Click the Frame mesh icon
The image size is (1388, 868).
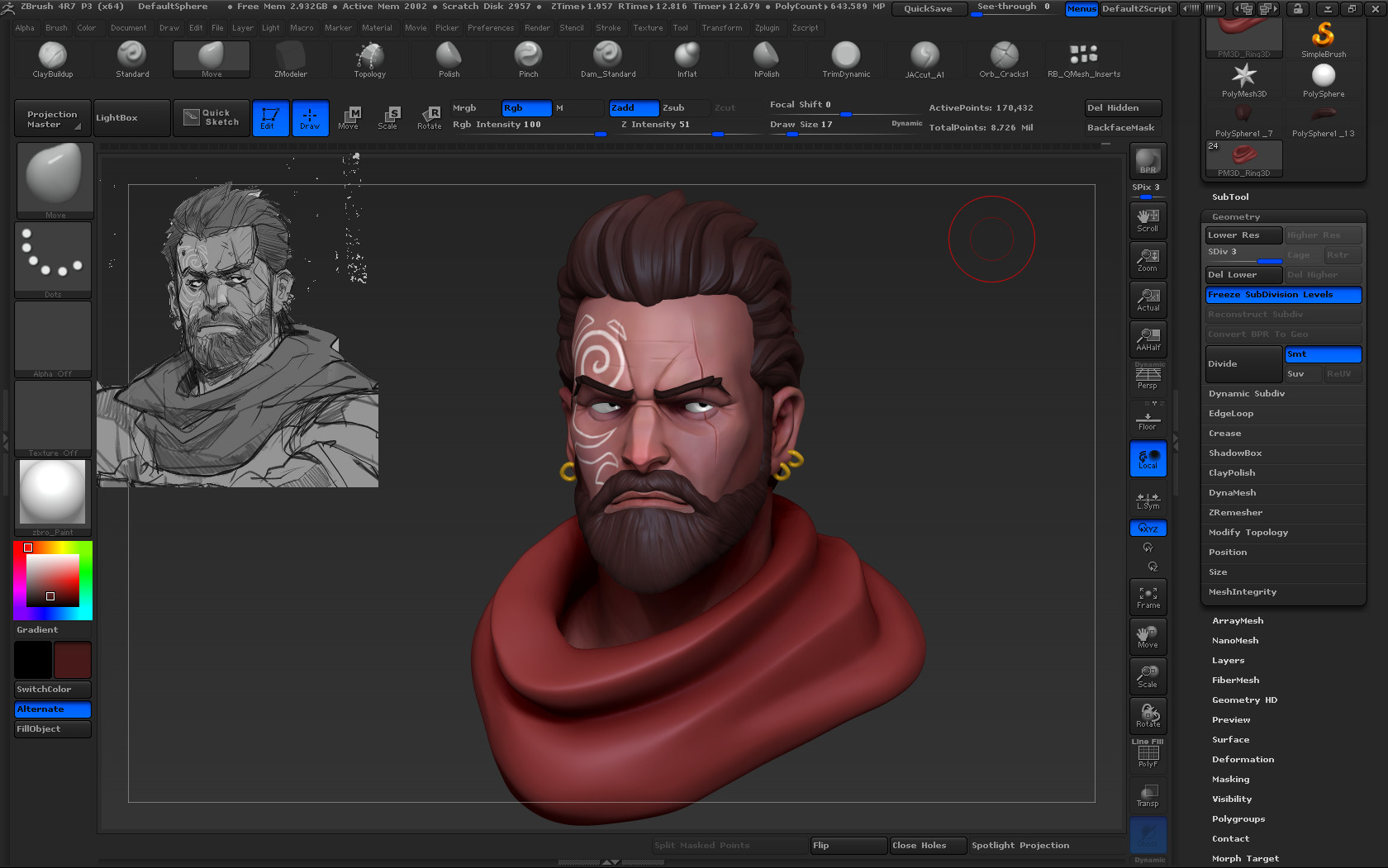[x=1148, y=596]
